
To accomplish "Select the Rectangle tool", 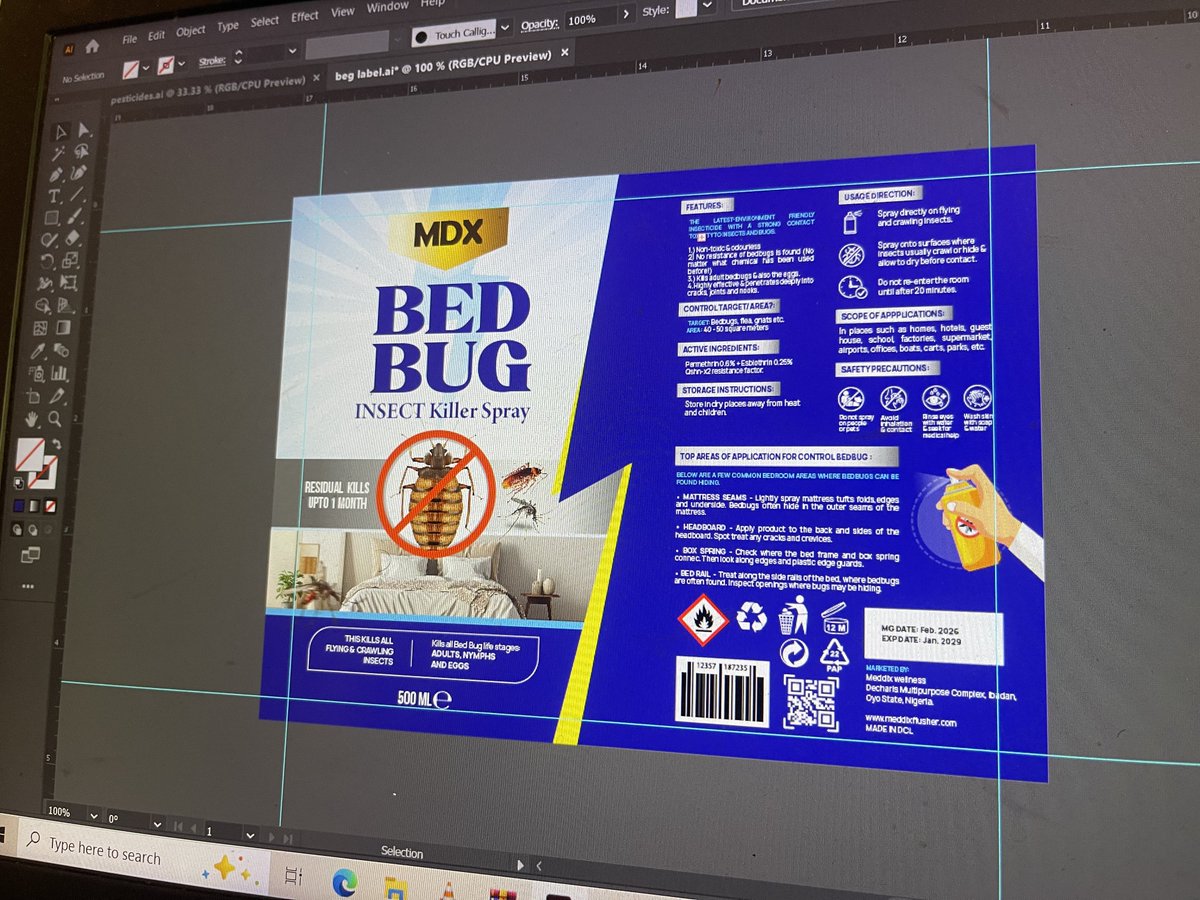I will pos(52,217).
